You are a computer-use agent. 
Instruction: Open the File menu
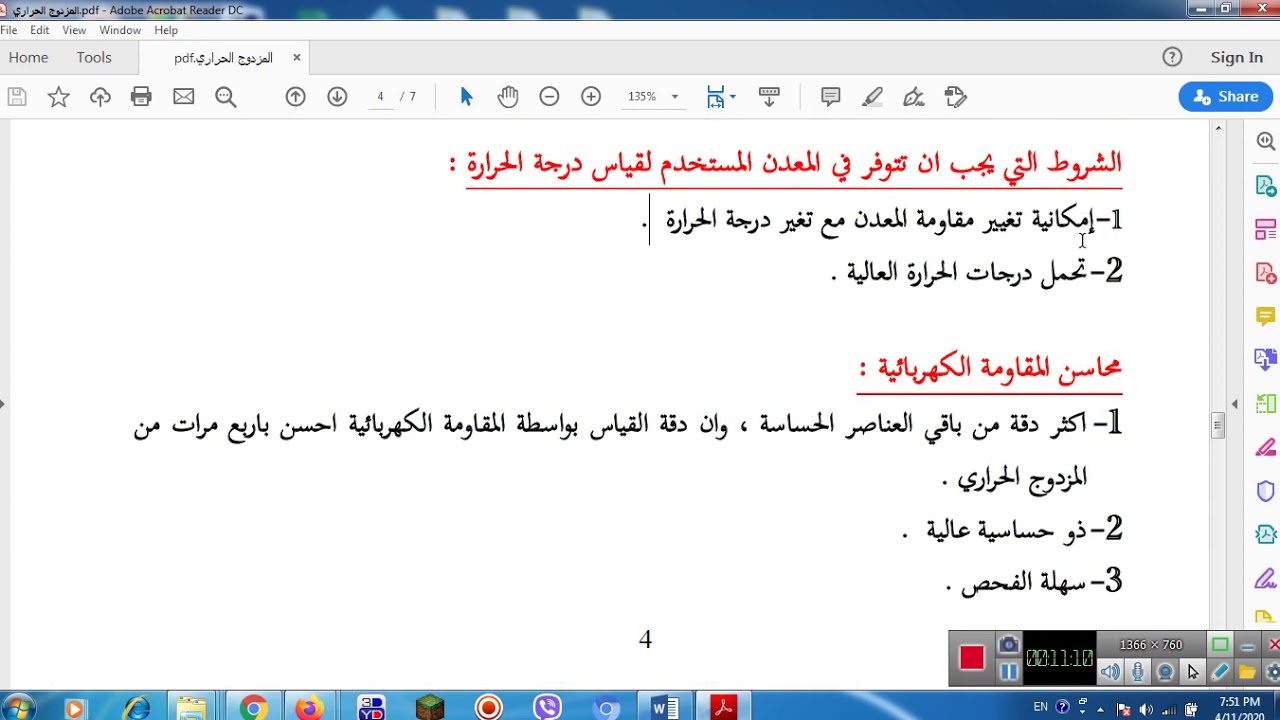click(x=9, y=30)
